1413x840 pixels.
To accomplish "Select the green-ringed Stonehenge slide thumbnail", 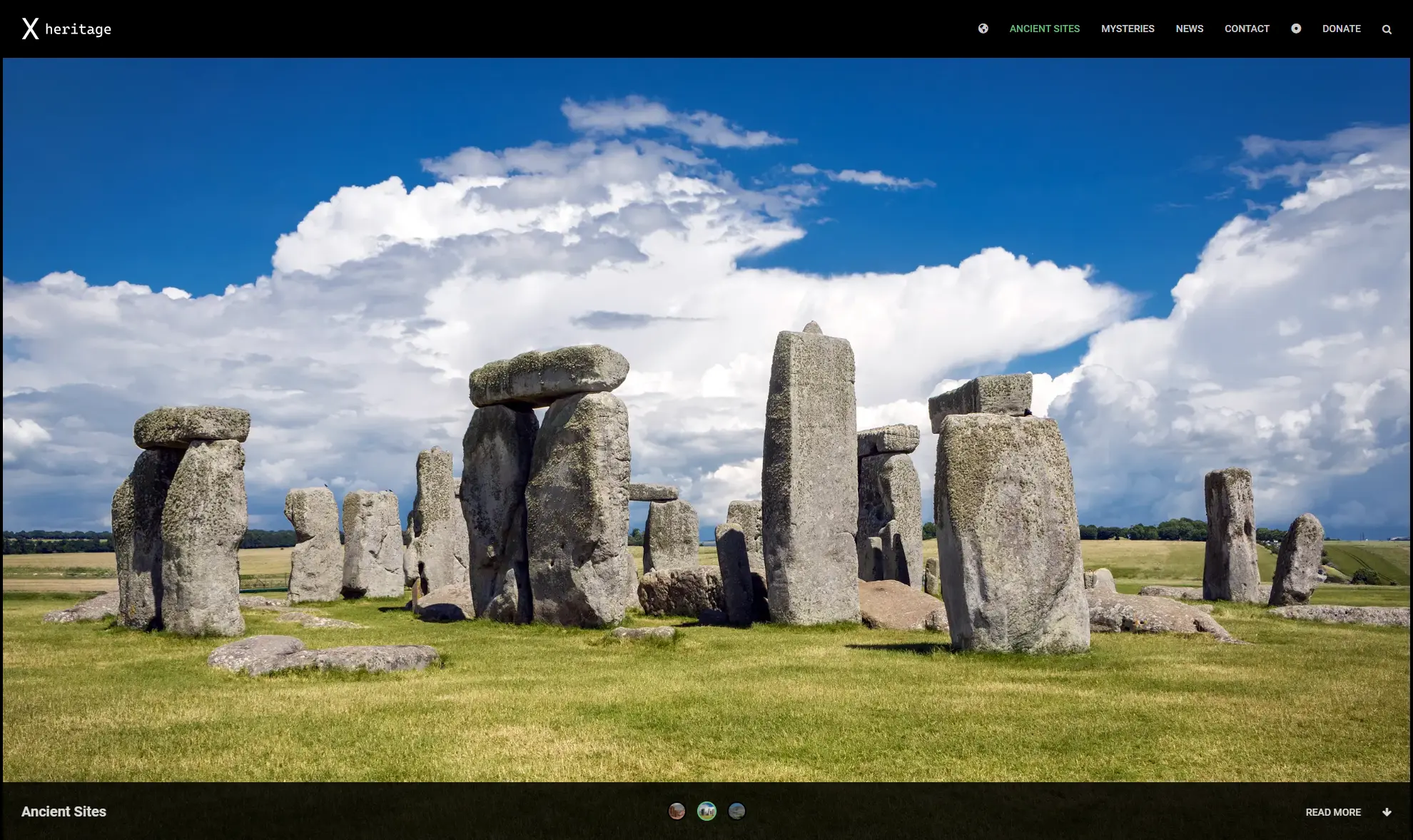I will [x=706, y=811].
